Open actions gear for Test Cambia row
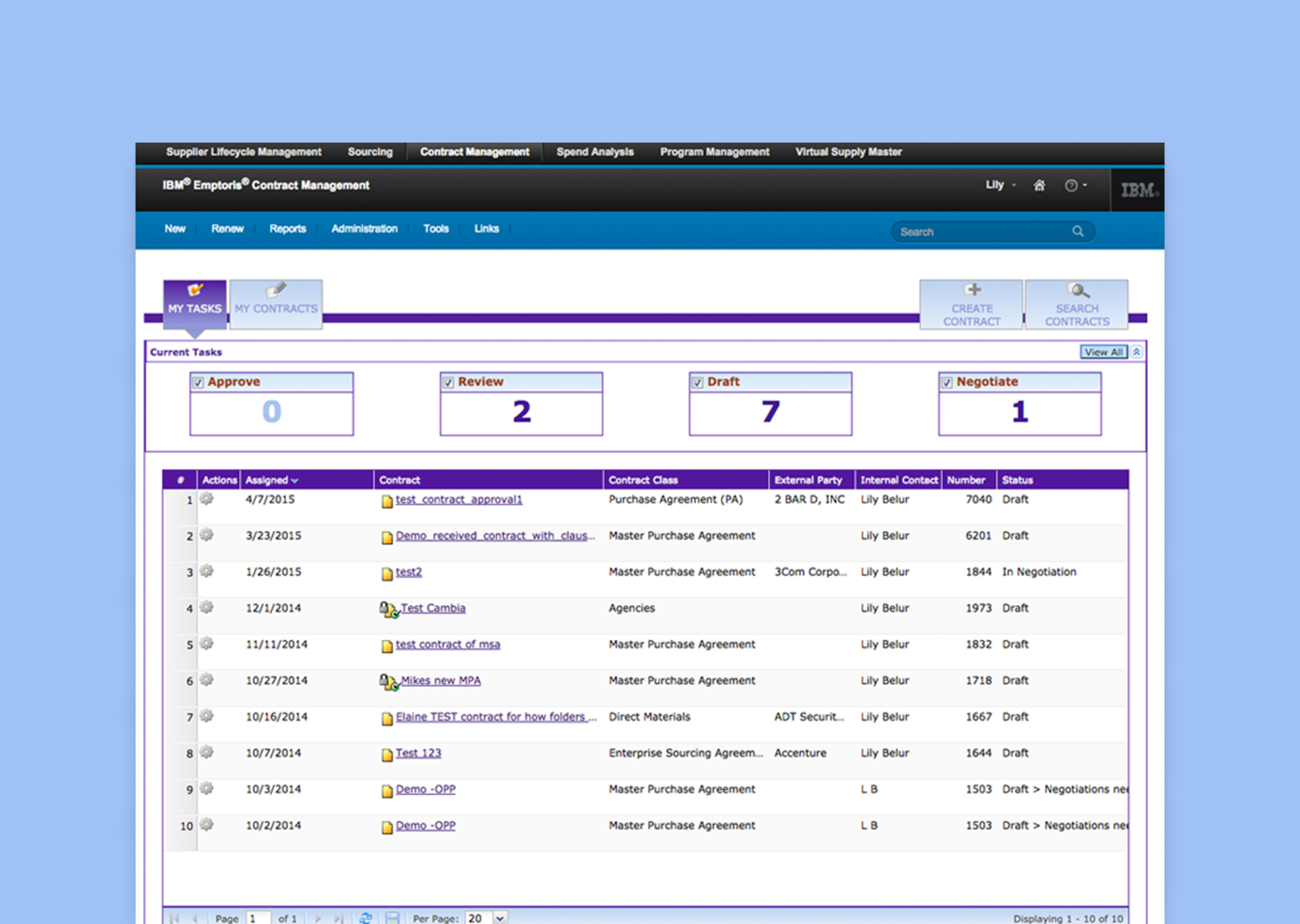The height and width of the screenshot is (924, 1300). [x=207, y=607]
